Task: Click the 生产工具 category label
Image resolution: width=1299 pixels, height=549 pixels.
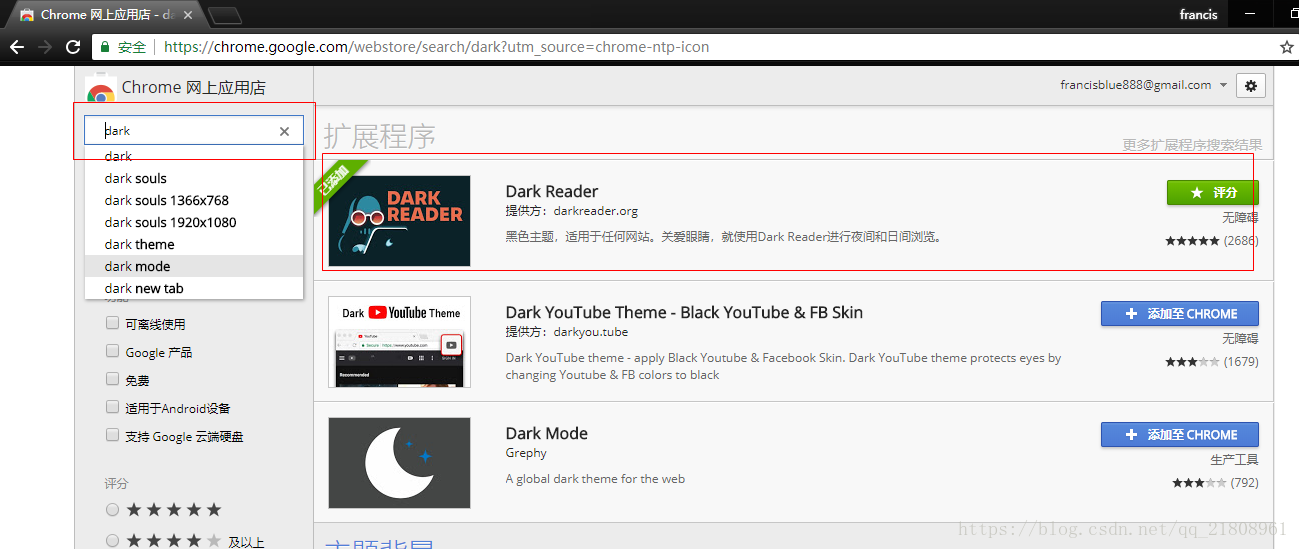Action: pyautogui.click(x=1234, y=459)
